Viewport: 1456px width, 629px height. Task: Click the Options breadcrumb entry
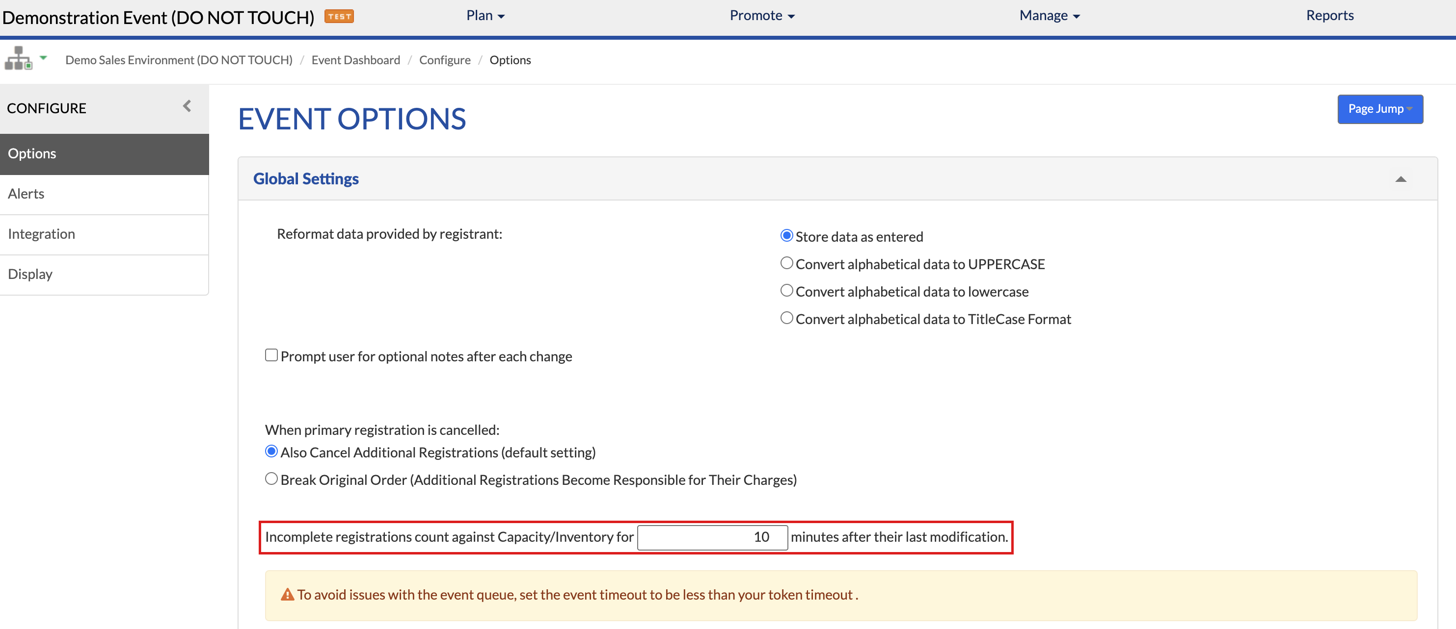point(510,60)
